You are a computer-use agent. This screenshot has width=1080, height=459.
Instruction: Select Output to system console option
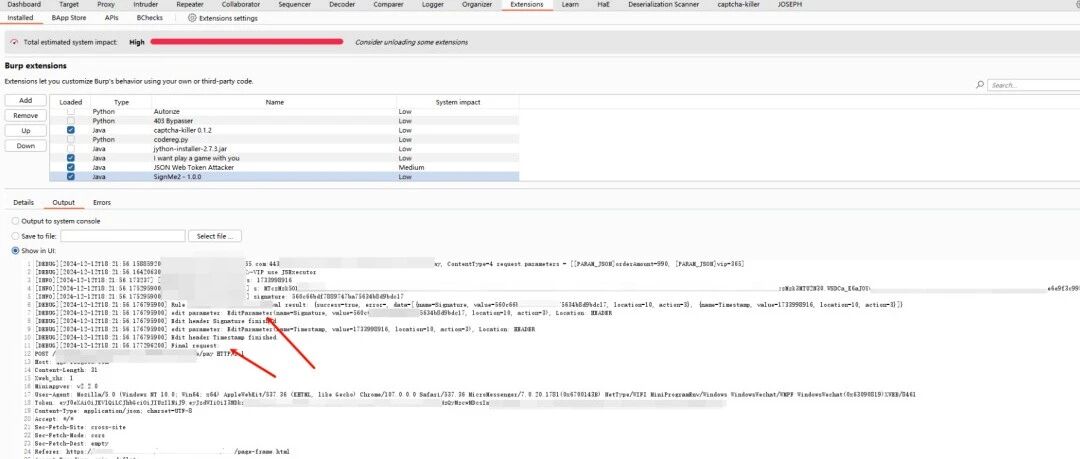[x=15, y=221]
